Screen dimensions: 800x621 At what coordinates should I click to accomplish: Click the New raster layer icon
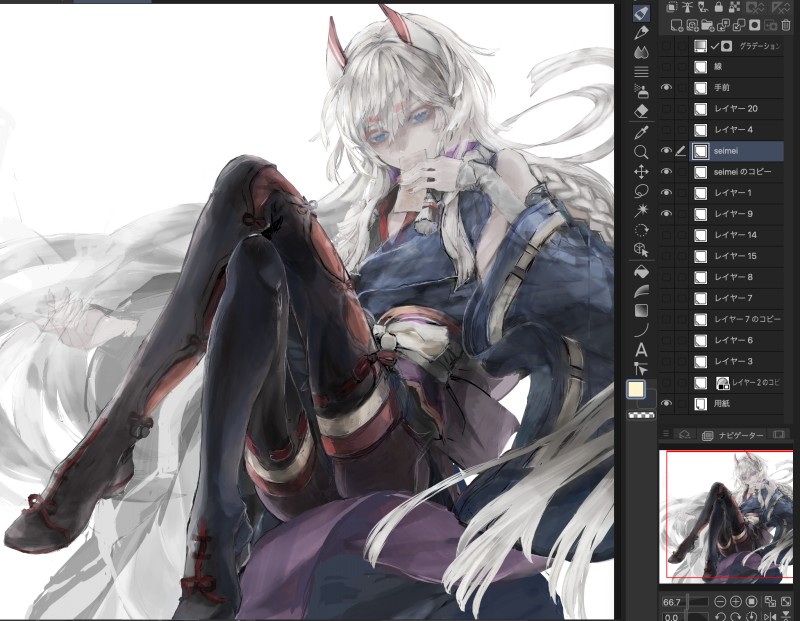677,25
